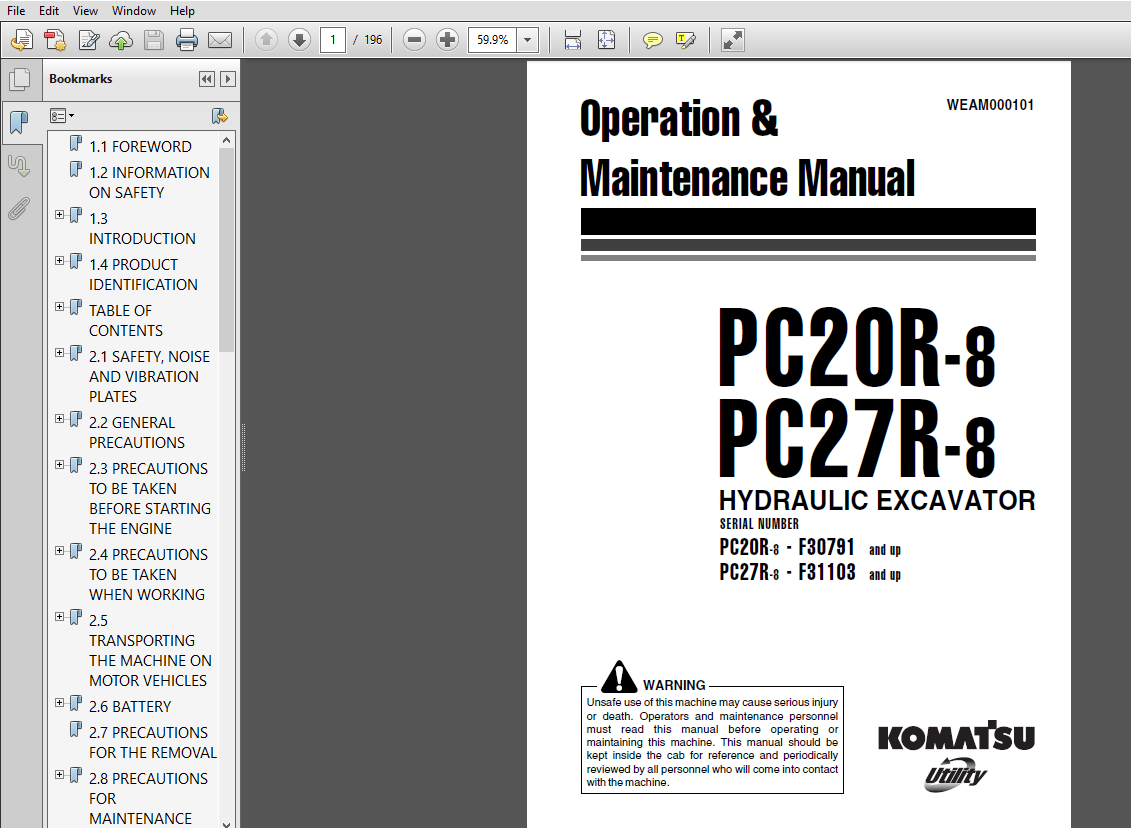Click the Save floppy disk icon
The image size is (1131, 828).
coord(154,40)
